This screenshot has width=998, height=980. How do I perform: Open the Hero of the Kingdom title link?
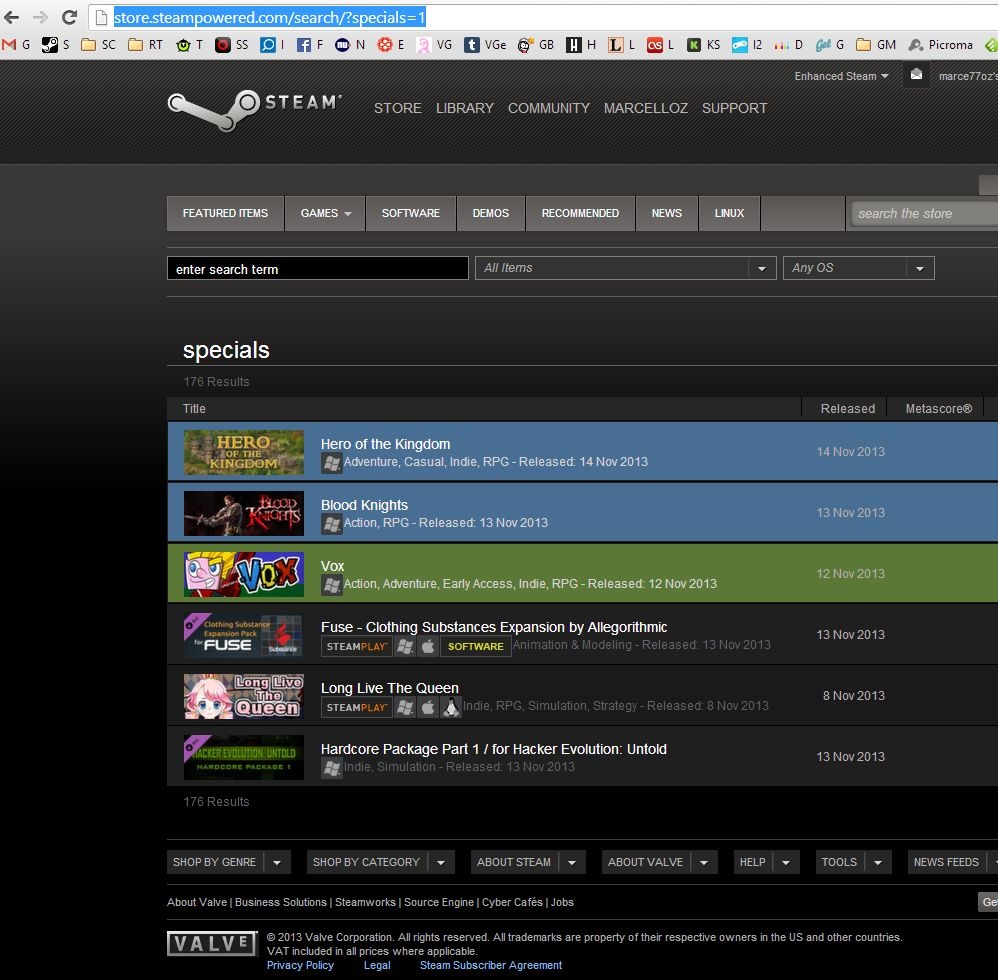[x=385, y=444]
